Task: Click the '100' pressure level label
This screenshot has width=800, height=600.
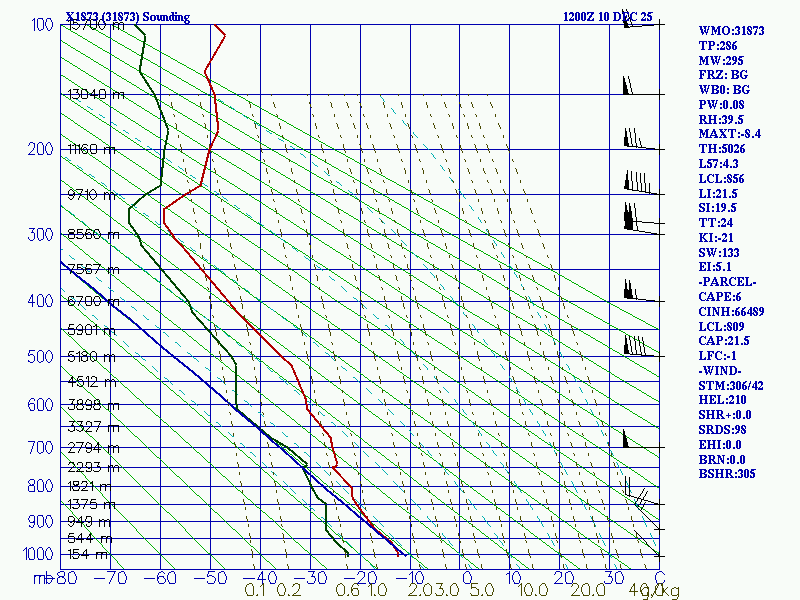Action: pos(42,24)
